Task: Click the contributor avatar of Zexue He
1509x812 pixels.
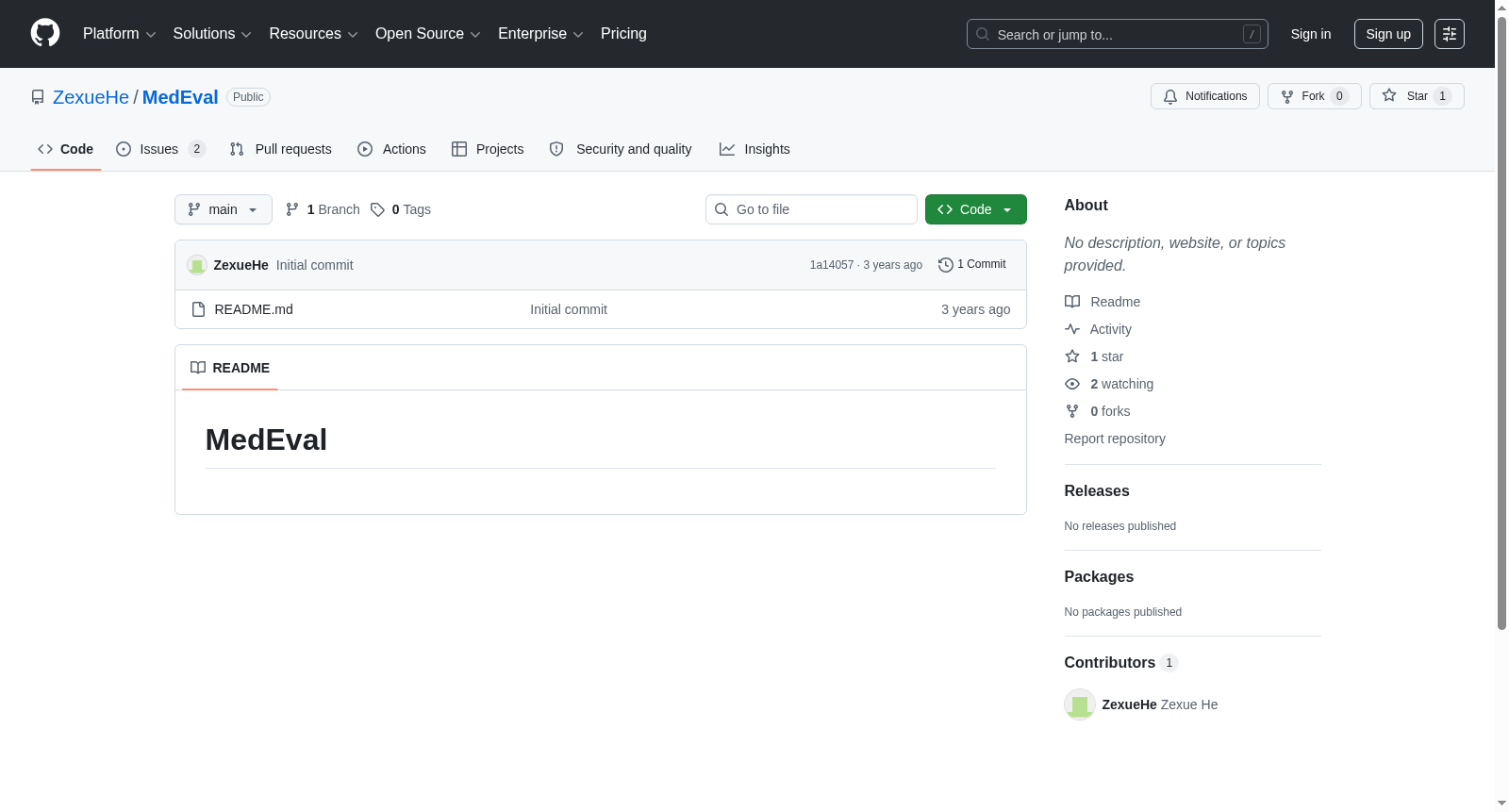Action: [1080, 704]
